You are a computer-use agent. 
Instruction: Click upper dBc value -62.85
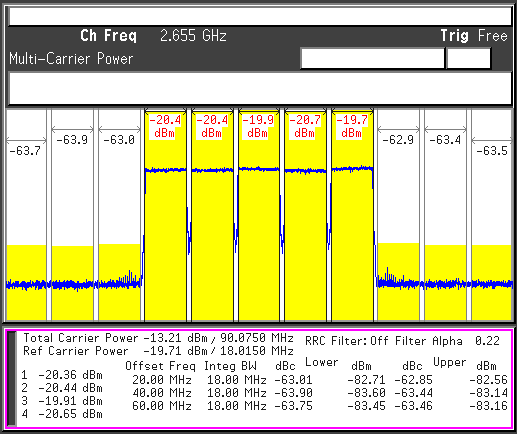[x=413, y=380]
